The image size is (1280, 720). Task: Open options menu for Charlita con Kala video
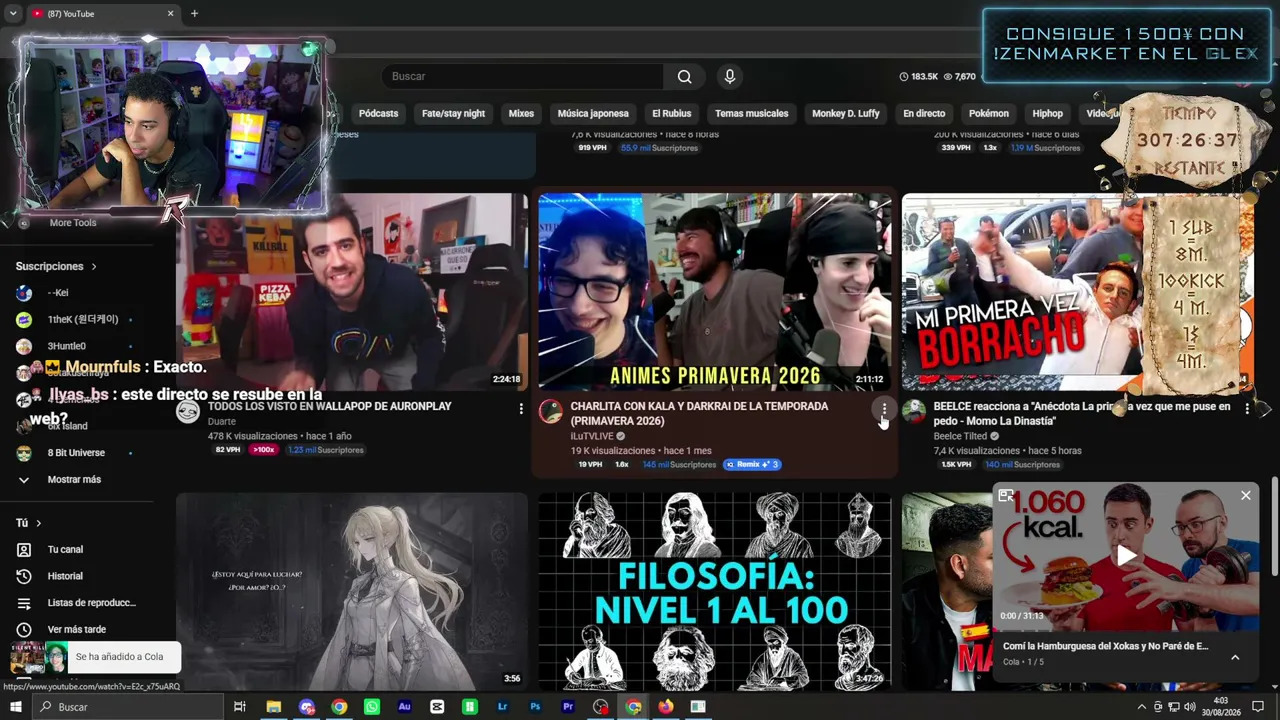(x=884, y=408)
